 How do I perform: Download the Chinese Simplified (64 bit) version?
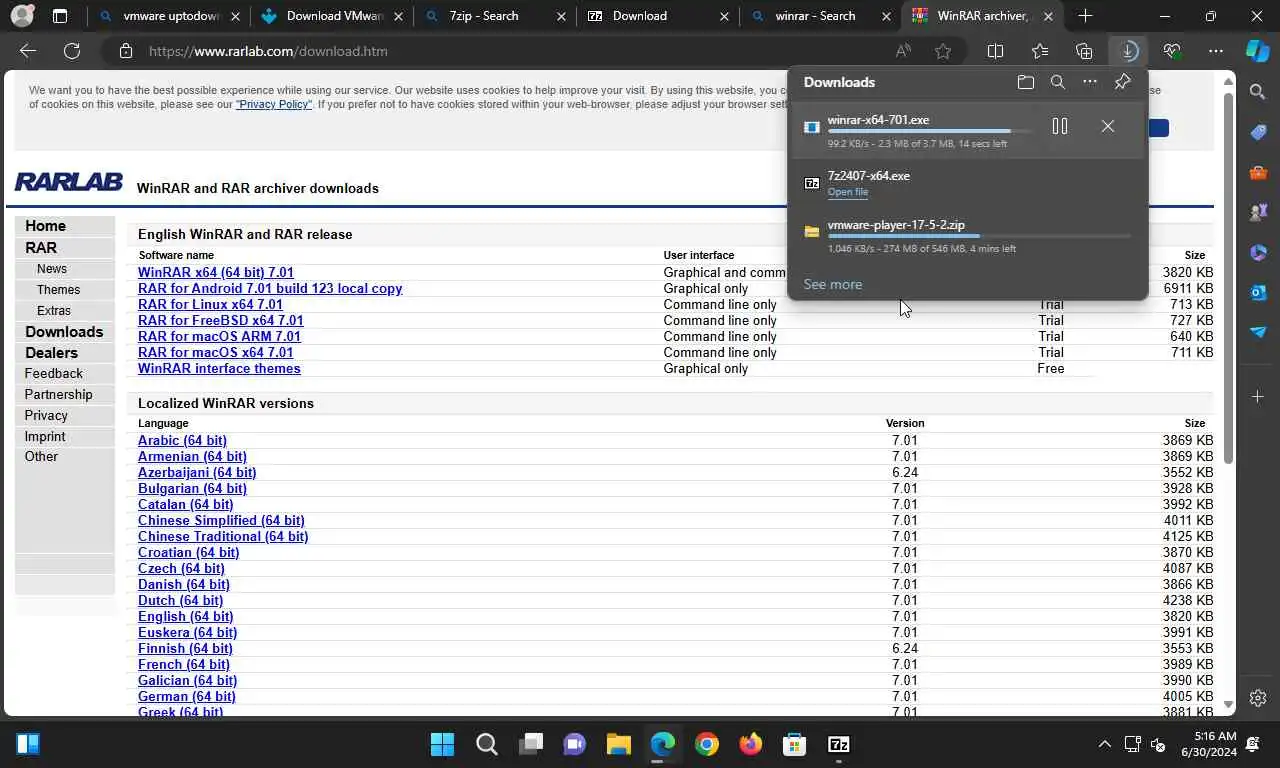click(x=221, y=520)
